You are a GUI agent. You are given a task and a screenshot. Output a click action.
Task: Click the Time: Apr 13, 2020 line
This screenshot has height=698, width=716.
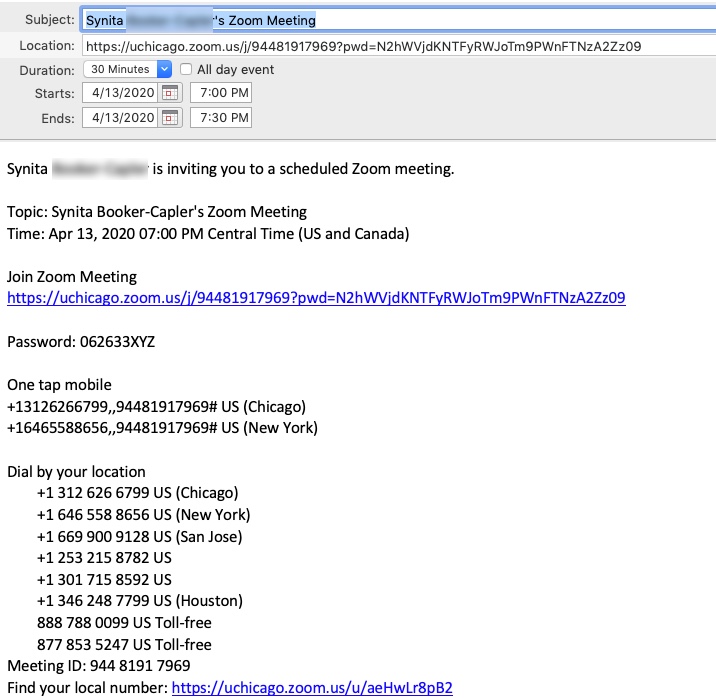coord(208,234)
